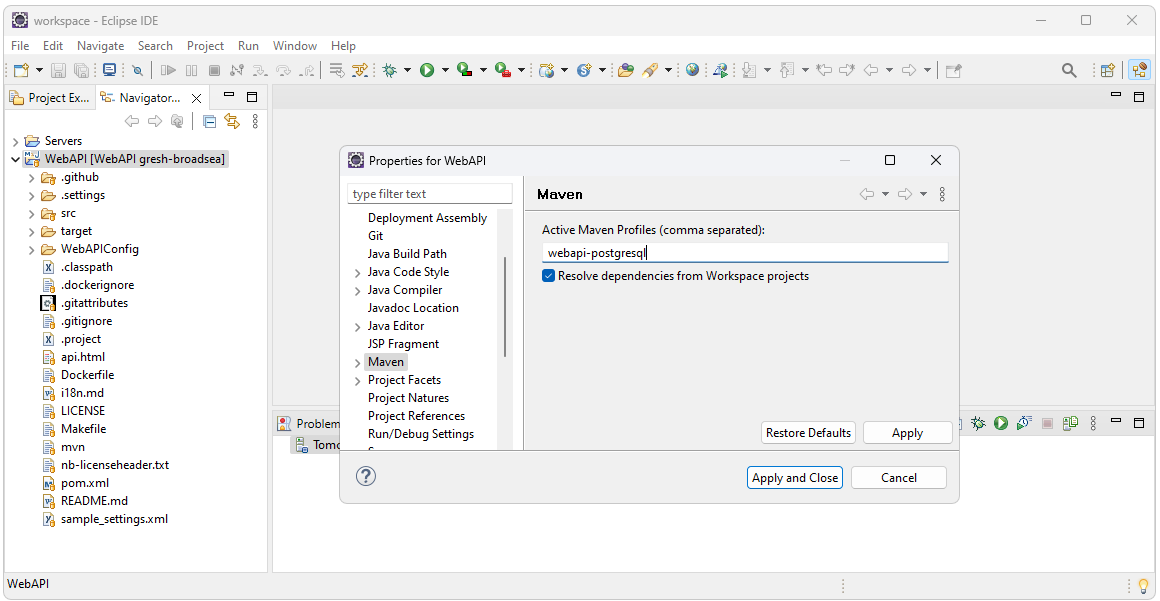This screenshot has width=1160, height=601.
Task: Click Link with Editor in Navigator toolbar
Action: 232,121
